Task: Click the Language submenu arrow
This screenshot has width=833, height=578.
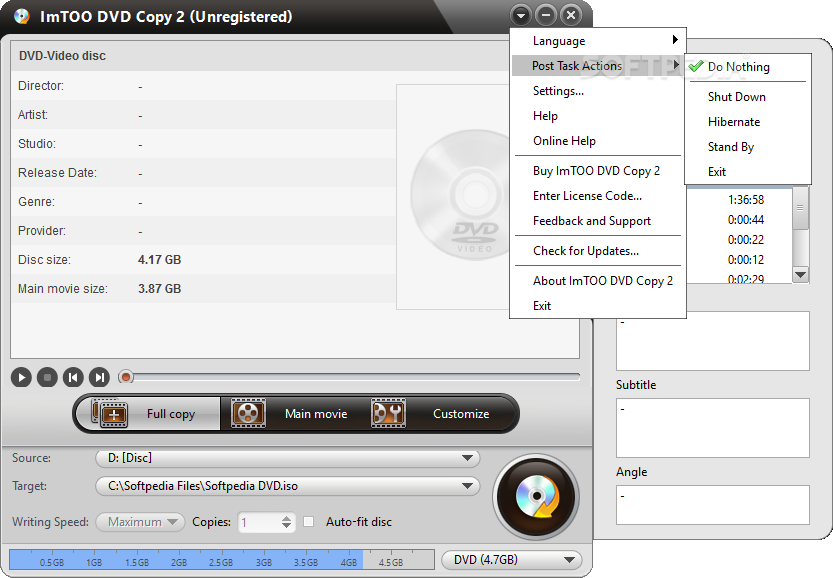Action: pos(675,39)
